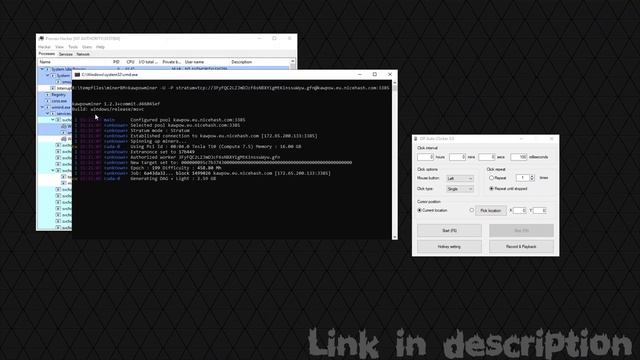Select the Registry process row
The height and width of the screenshot is (360, 640).
click(54, 95)
